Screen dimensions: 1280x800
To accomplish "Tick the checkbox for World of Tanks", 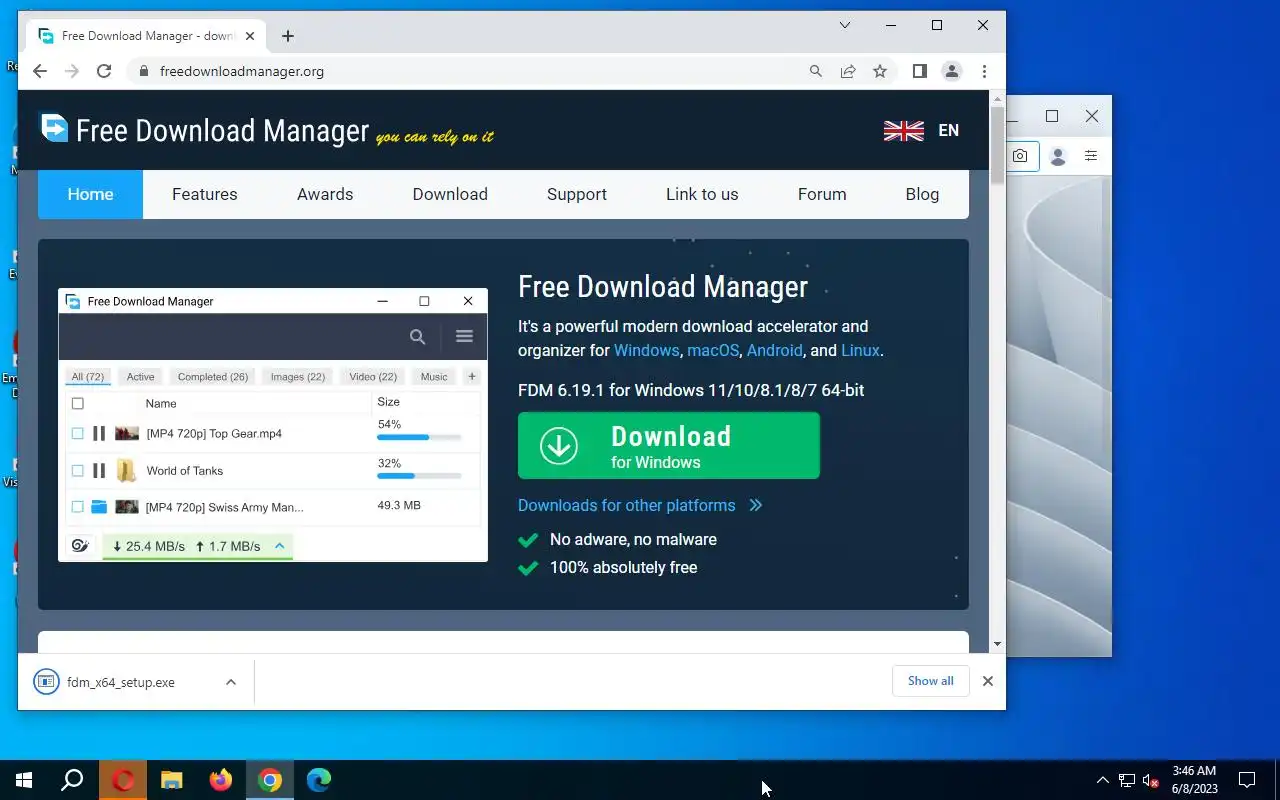I will 78,470.
